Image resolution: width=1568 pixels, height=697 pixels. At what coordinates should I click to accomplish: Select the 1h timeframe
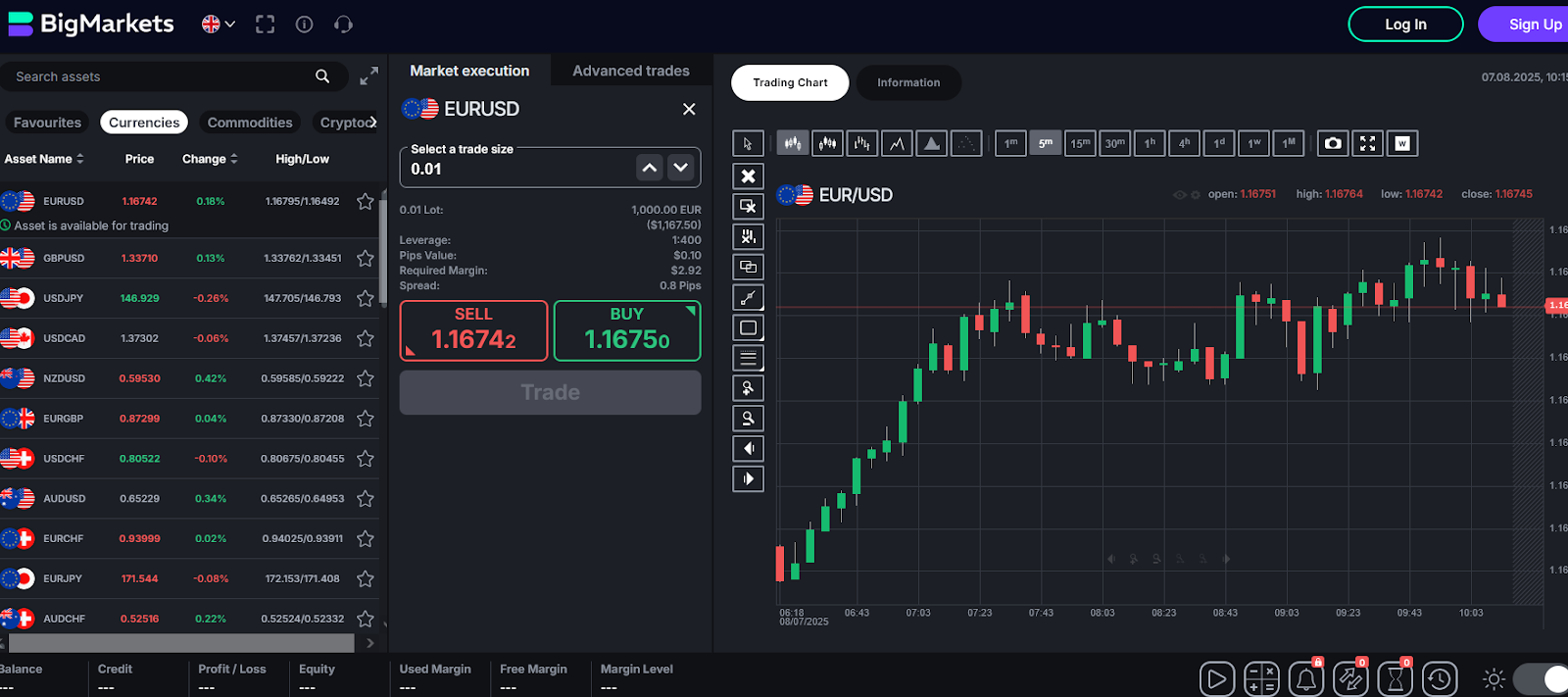point(1150,143)
